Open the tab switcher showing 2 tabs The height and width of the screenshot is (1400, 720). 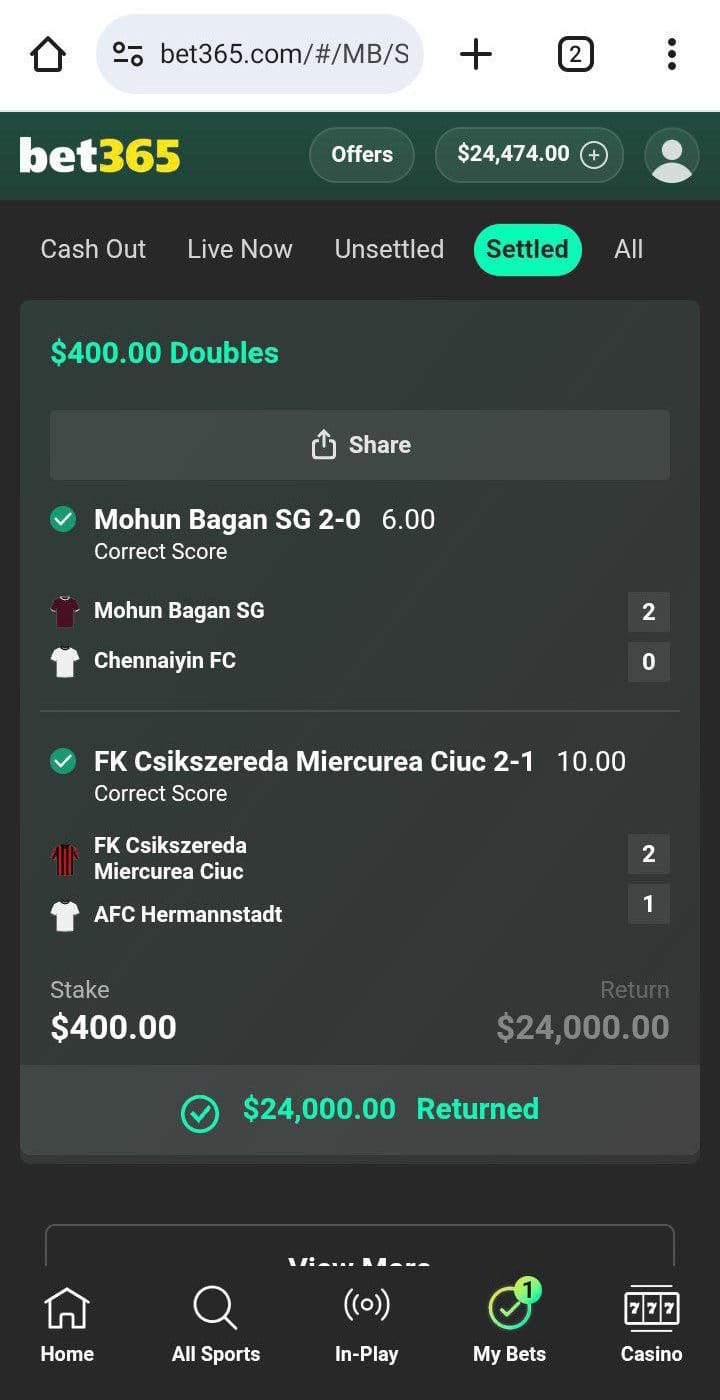click(x=575, y=54)
